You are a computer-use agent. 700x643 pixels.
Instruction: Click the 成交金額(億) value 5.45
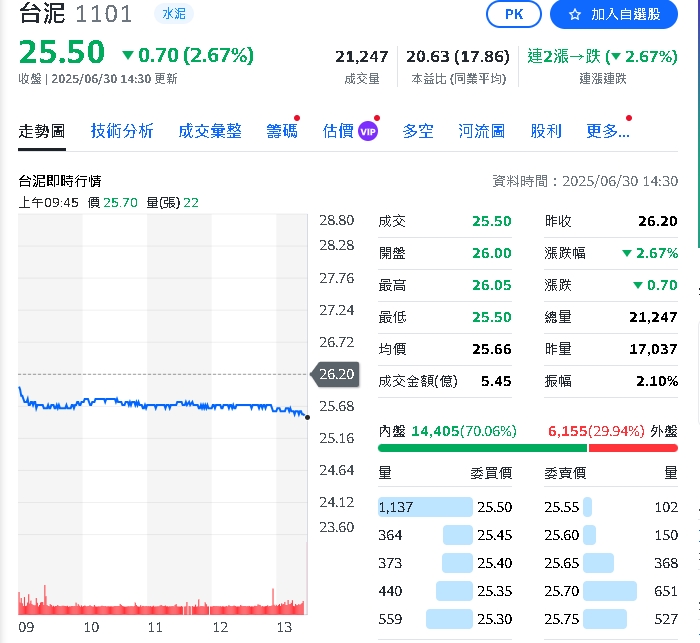point(496,381)
